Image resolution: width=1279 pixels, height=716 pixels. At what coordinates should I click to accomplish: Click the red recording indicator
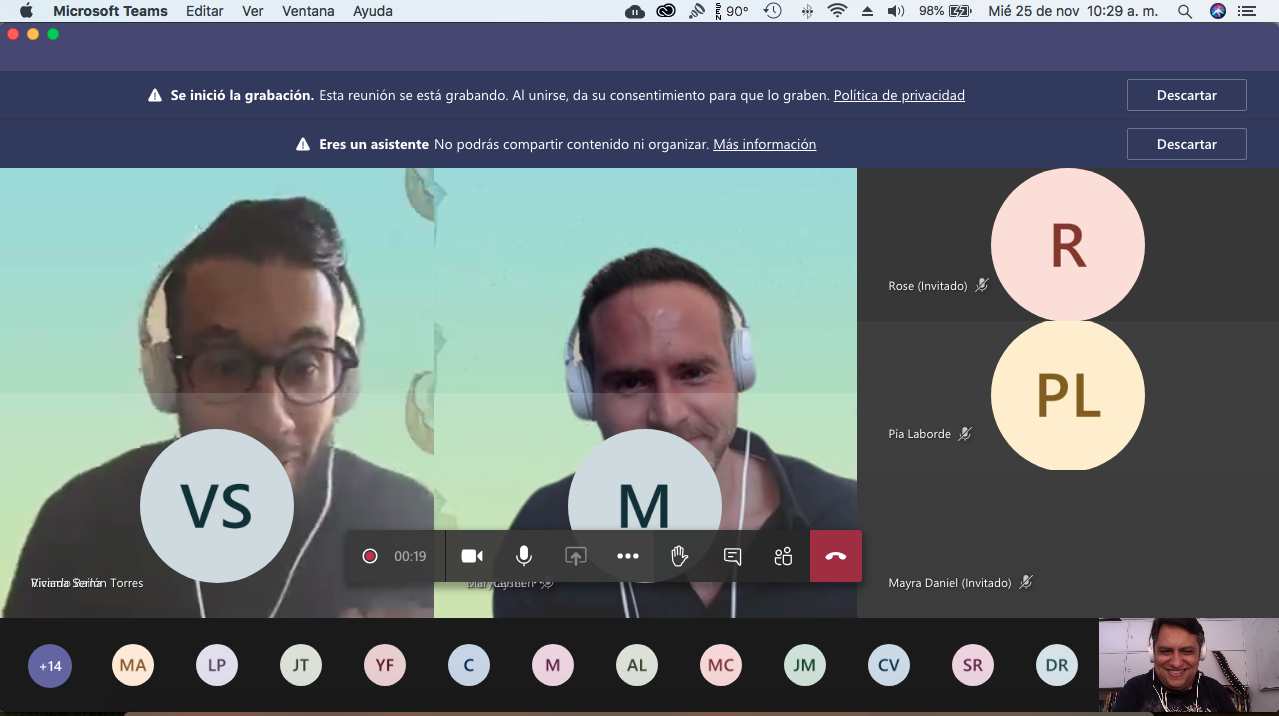tap(370, 556)
